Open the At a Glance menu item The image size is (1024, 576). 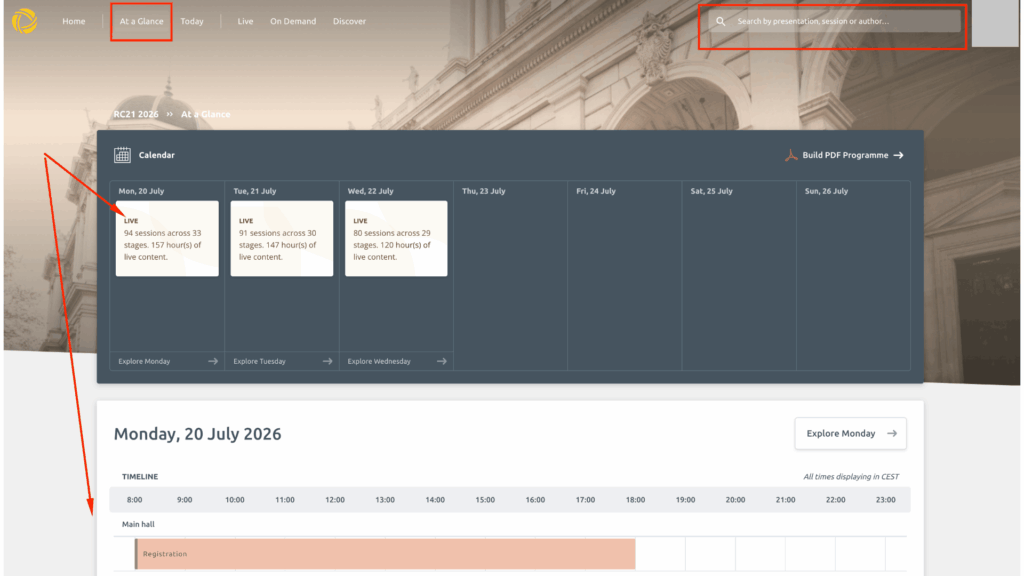click(x=141, y=22)
